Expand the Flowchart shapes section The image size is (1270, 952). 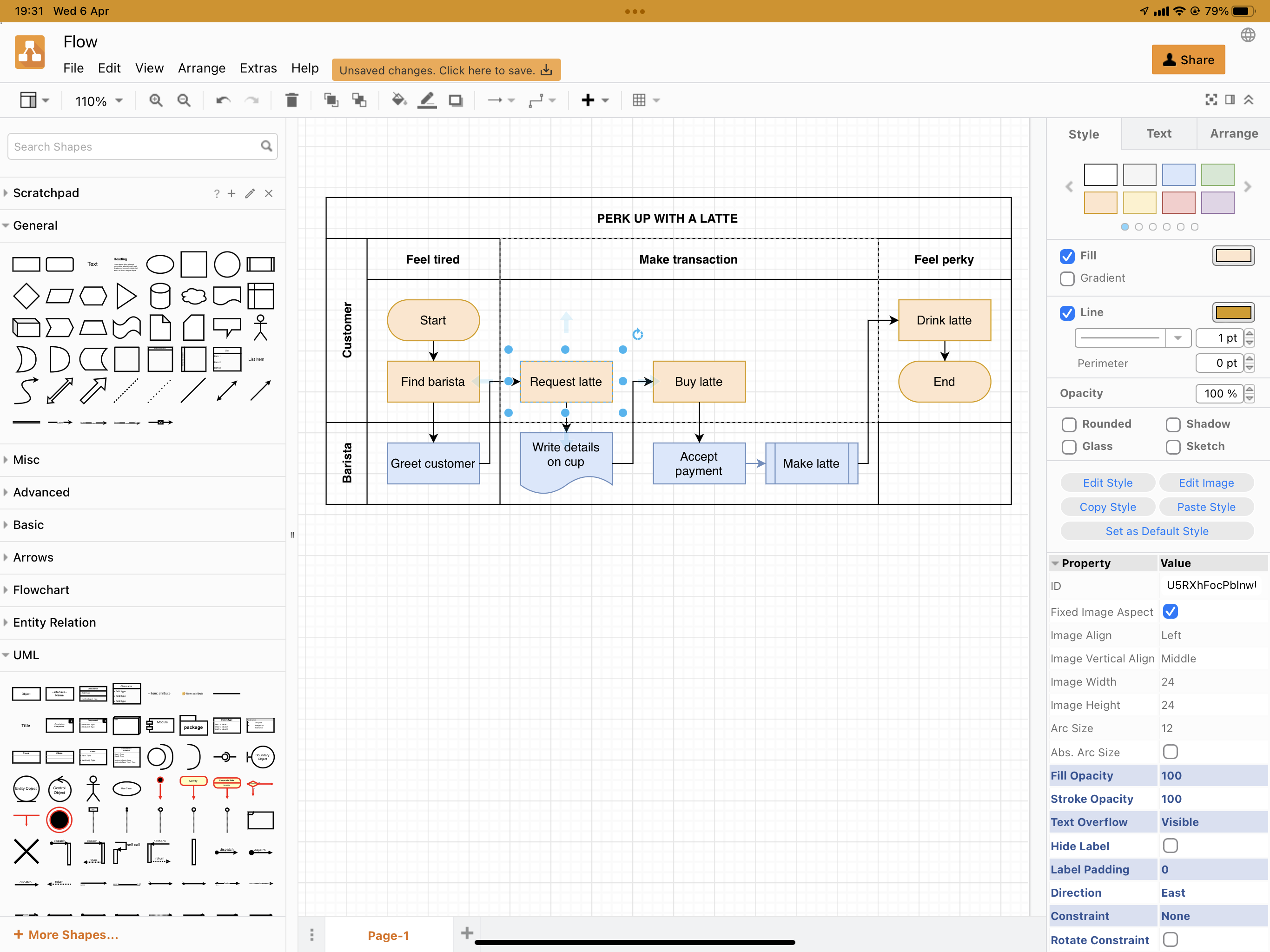pos(40,590)
